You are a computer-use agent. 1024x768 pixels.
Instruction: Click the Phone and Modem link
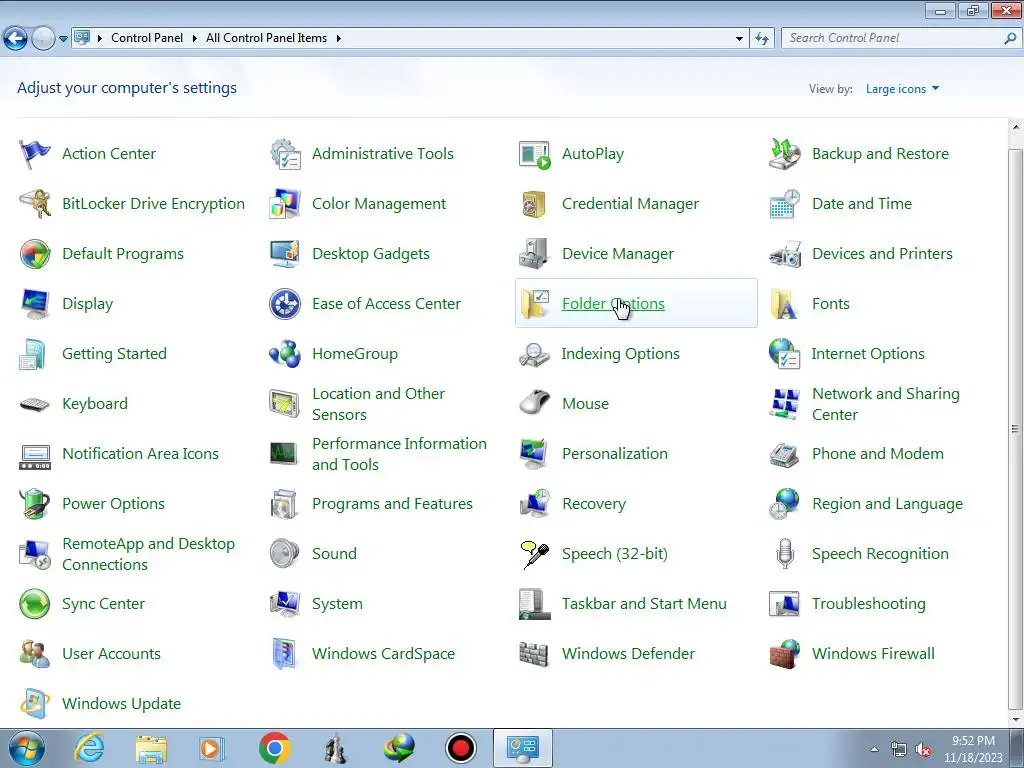(877, 454)
